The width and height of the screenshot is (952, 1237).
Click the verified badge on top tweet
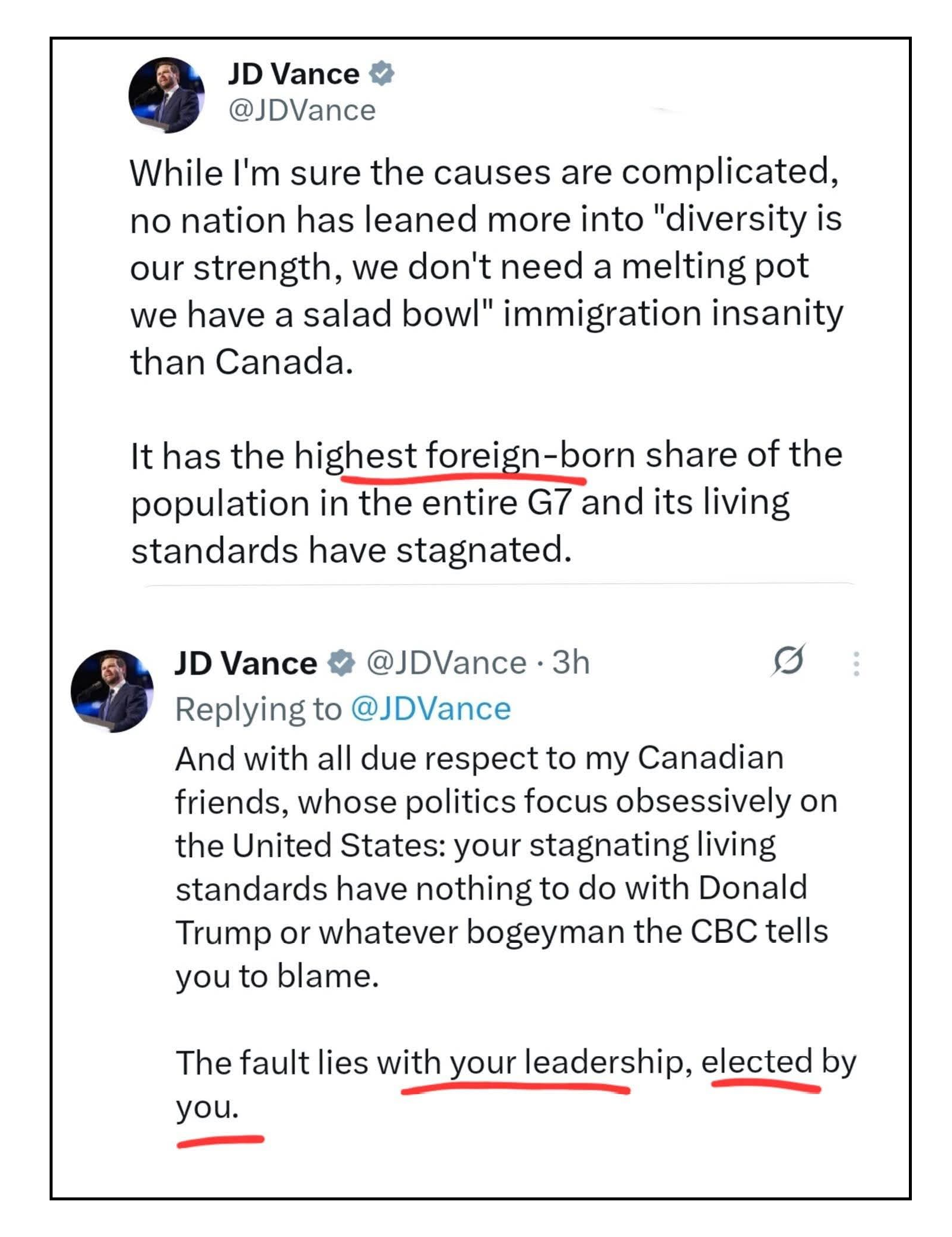pyautogui.click(x=382, y=74)
